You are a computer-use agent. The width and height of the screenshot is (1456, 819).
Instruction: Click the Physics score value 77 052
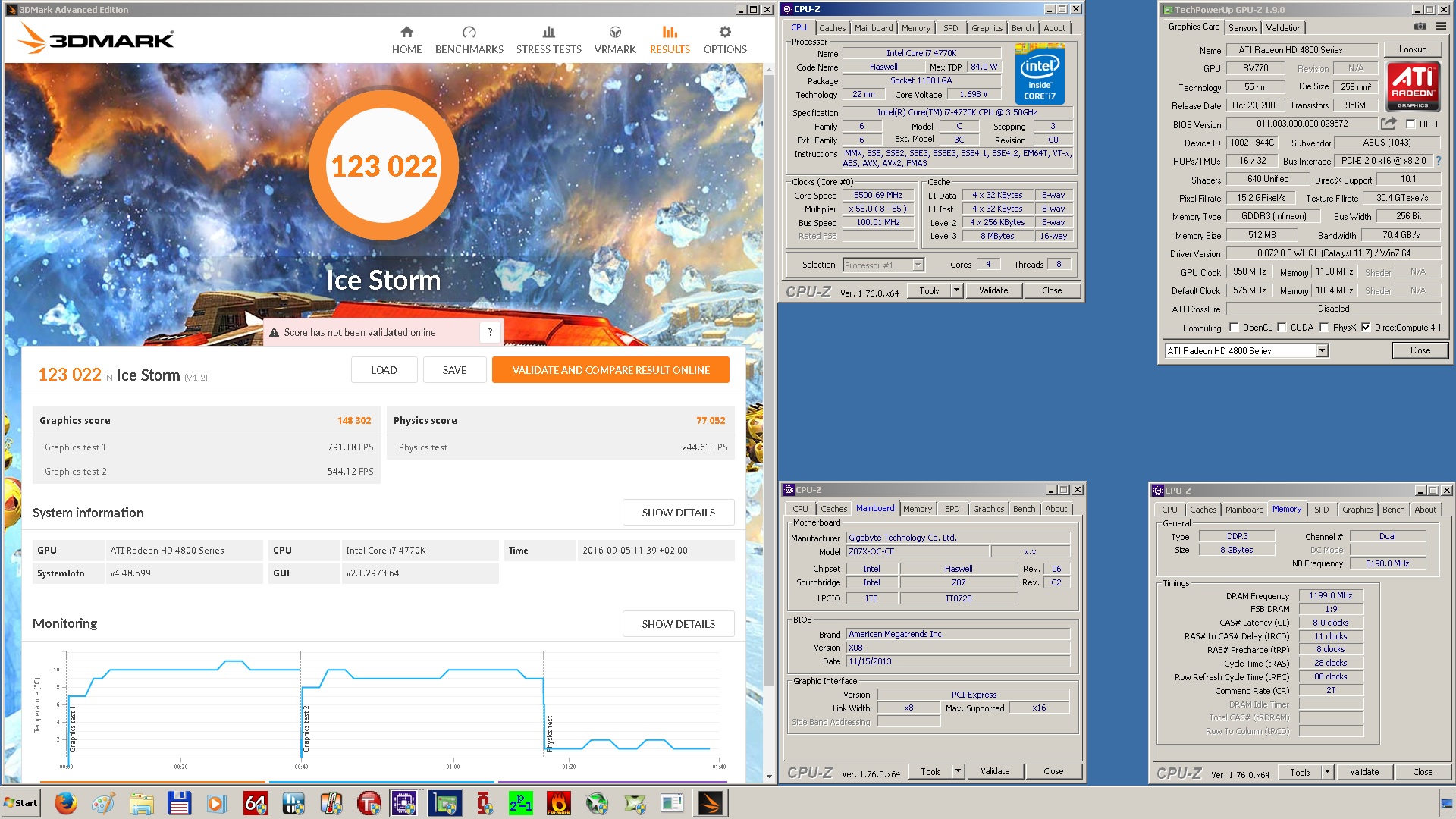coord(711,420)
